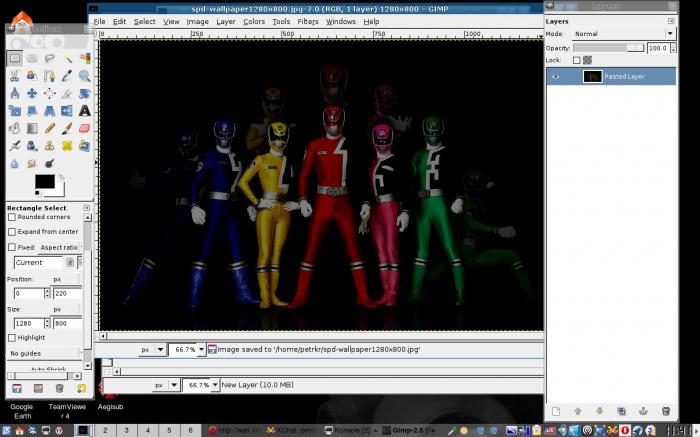Image resolution: width=700 pixels, height=437 pixels.
Task: Open the Size px unit dropdown
Action: tap(66, 309)
